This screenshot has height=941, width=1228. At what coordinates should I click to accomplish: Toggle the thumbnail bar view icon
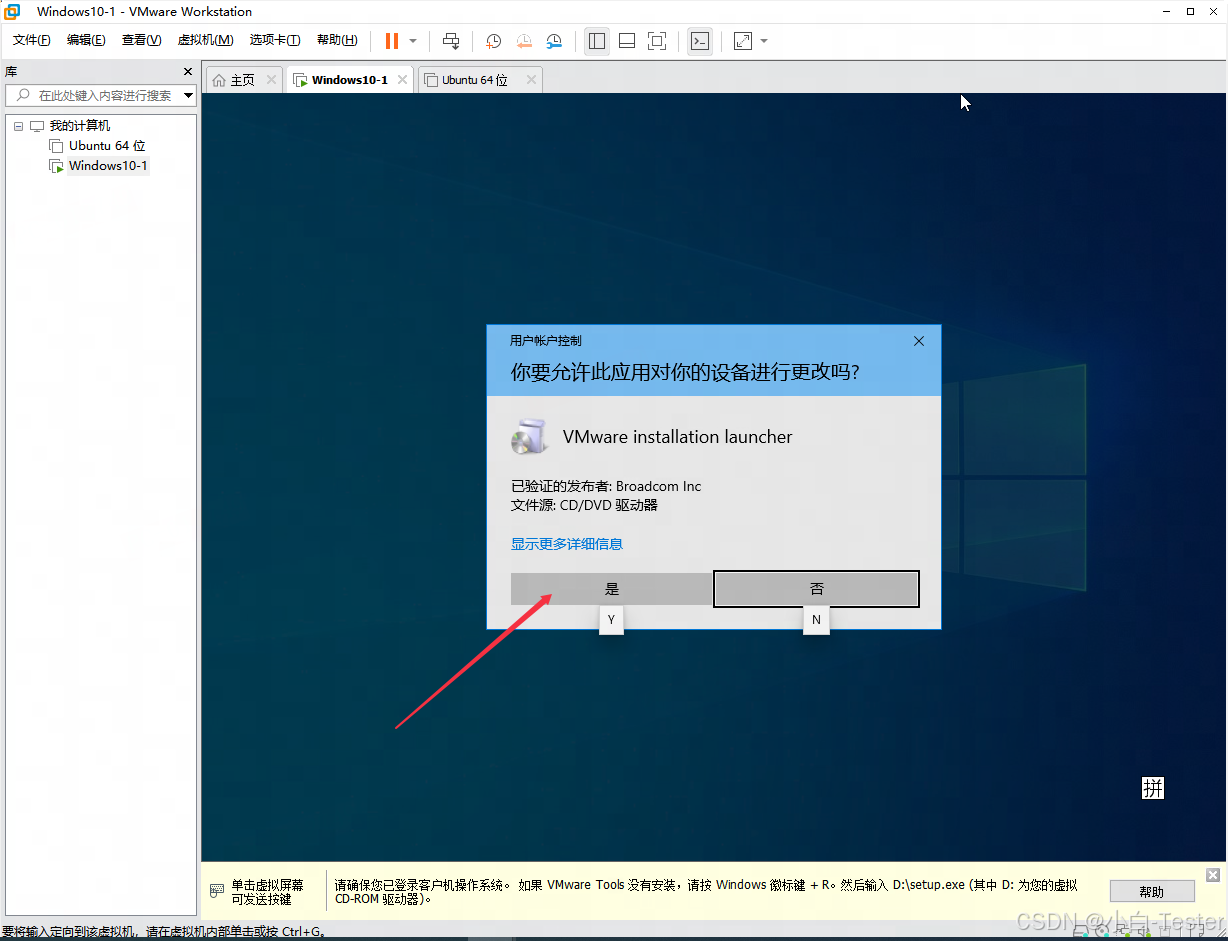(627, 41)
